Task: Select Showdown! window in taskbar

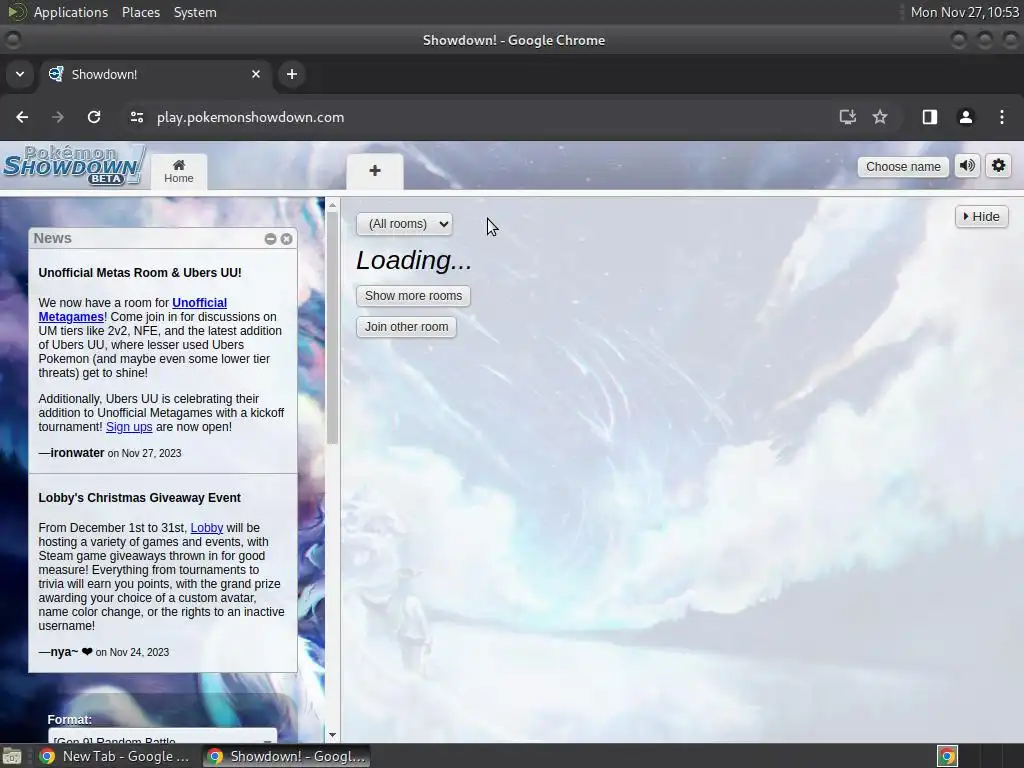Action: click(286, 756)
